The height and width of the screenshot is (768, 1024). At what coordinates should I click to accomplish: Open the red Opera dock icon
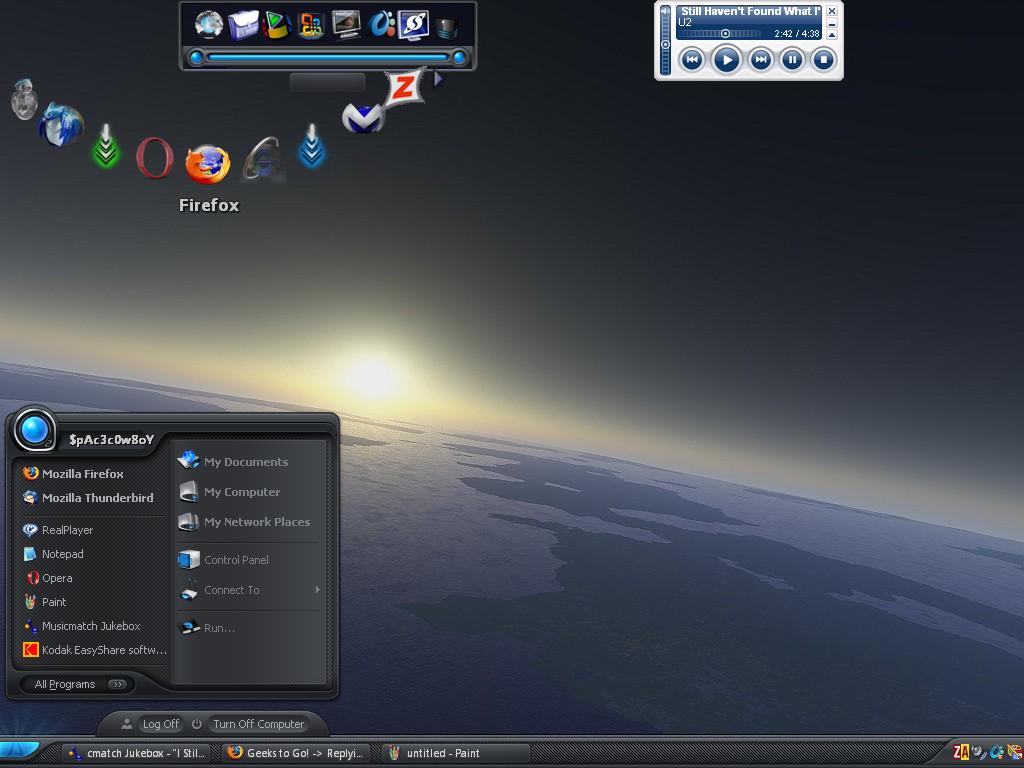click(155, 158)
